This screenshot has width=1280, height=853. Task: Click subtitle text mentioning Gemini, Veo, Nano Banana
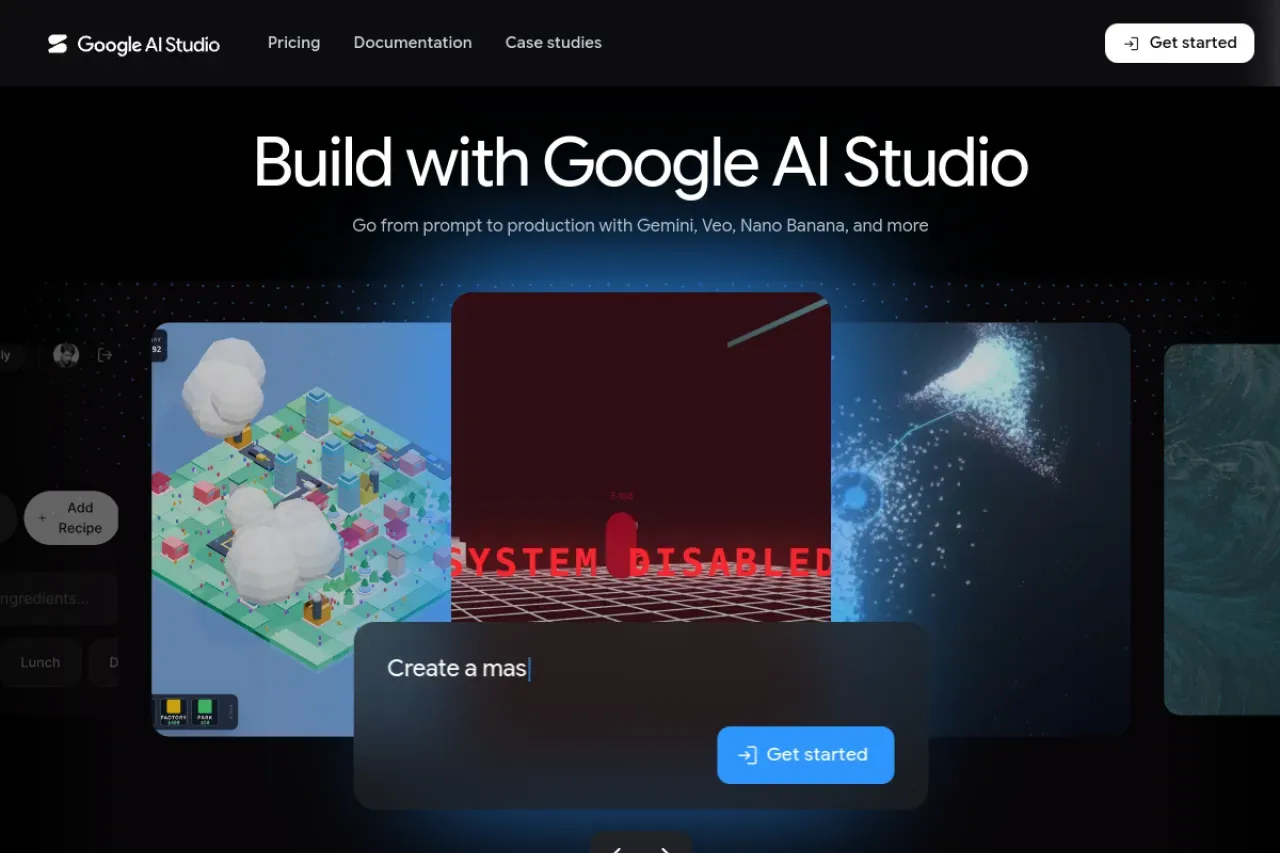[640, 226]
